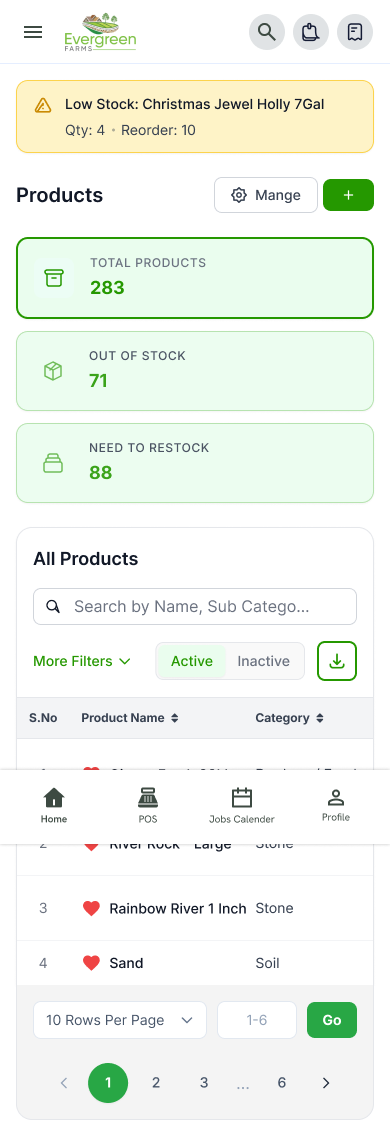Image resolution: width=390 pixels, height=1146 pixels.
Task: Expand More Filters
Action: [x=82, y=661]
